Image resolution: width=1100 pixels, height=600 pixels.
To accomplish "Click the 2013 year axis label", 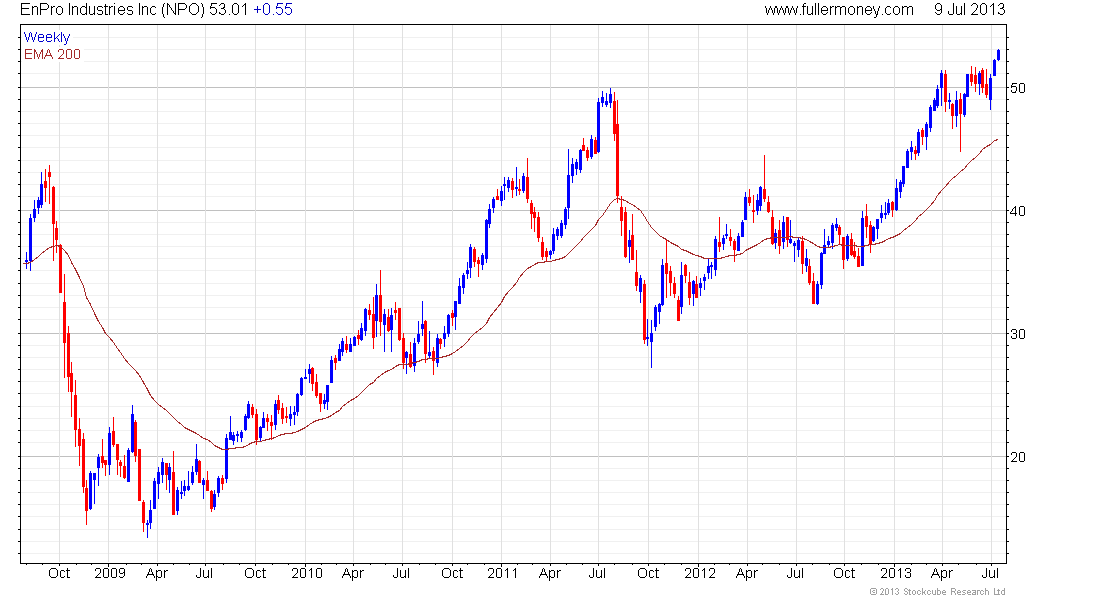I will (896, 573).
